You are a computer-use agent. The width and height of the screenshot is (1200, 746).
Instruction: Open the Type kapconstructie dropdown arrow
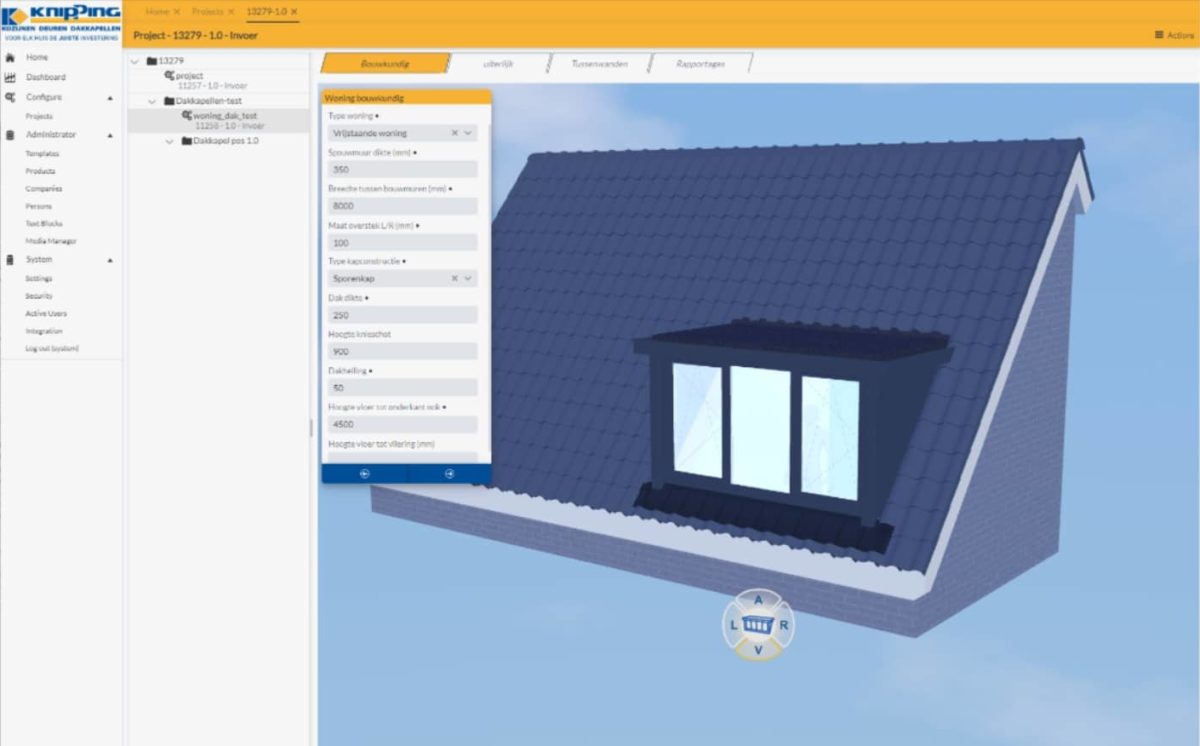(x=468, y=279)
